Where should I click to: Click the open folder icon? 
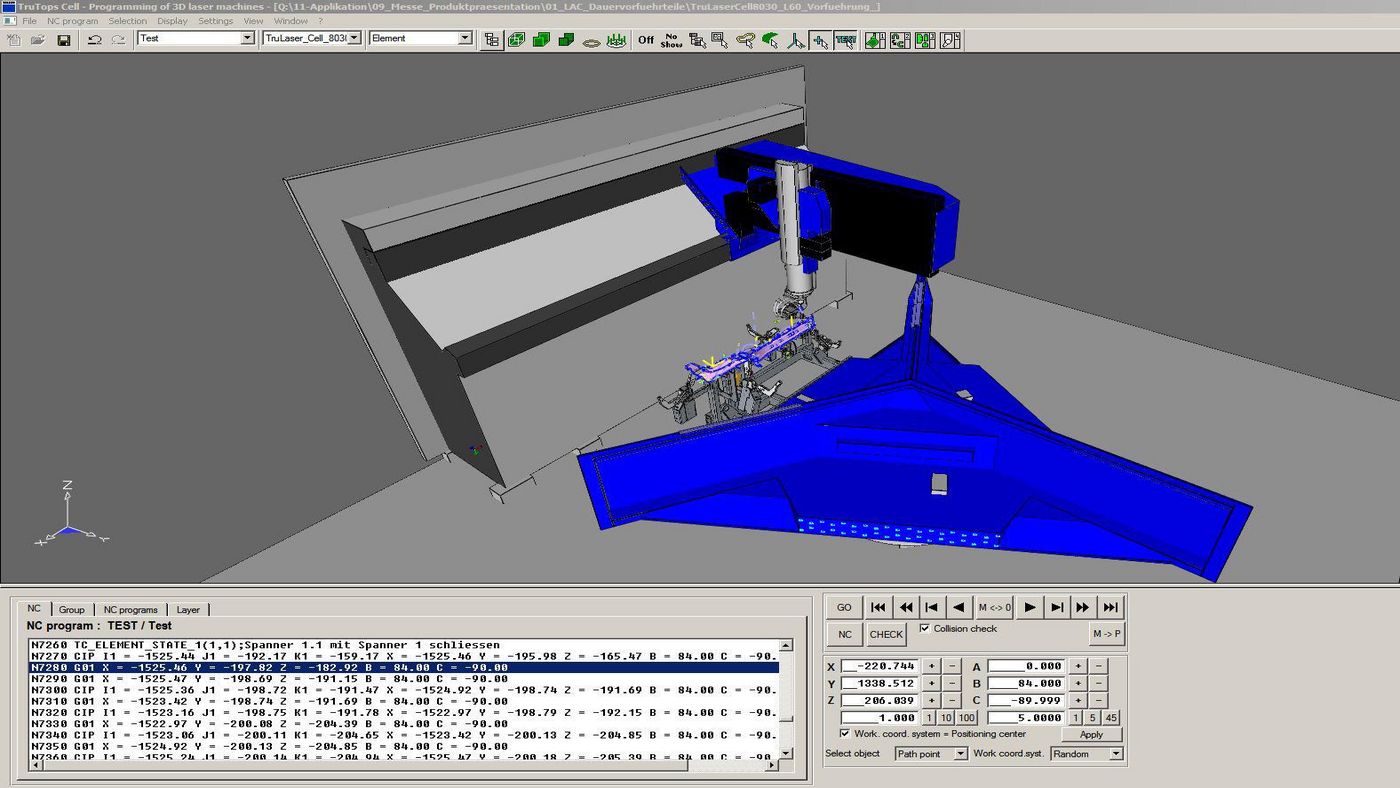click(x=38, y=40)
